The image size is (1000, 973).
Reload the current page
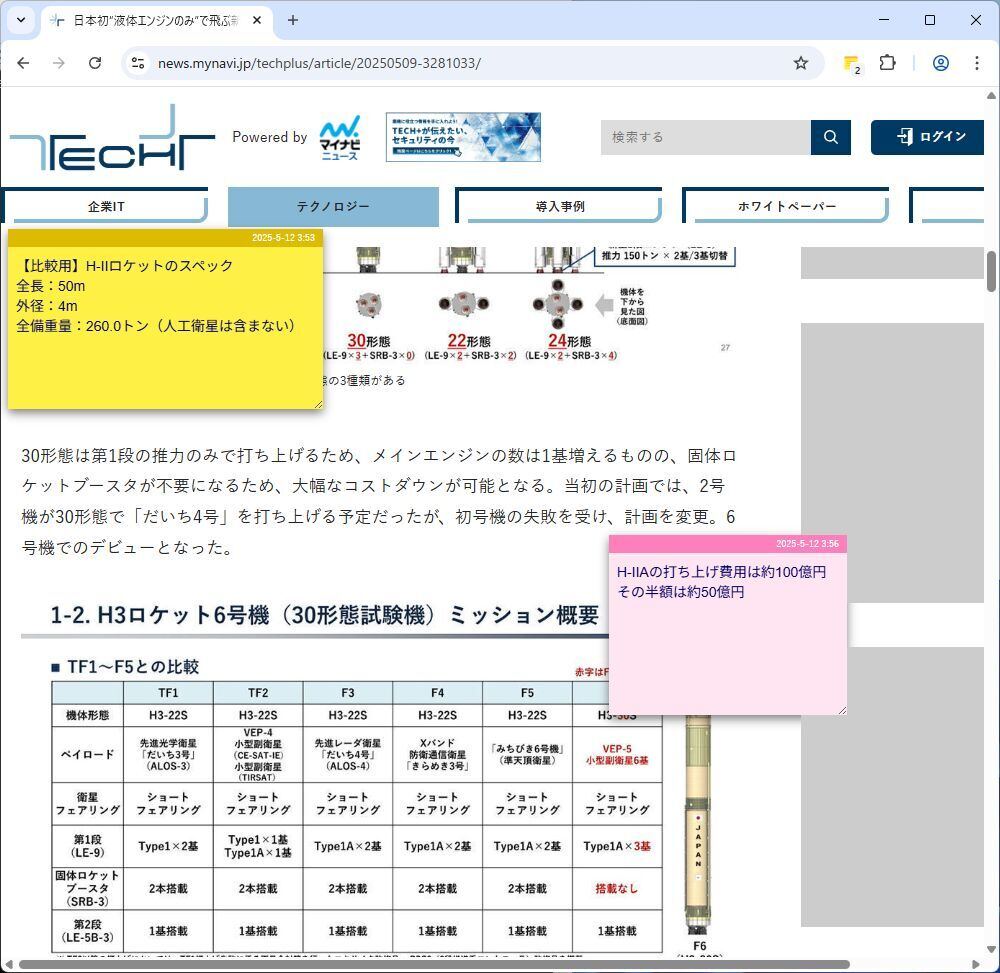click(x=95, y=63)
